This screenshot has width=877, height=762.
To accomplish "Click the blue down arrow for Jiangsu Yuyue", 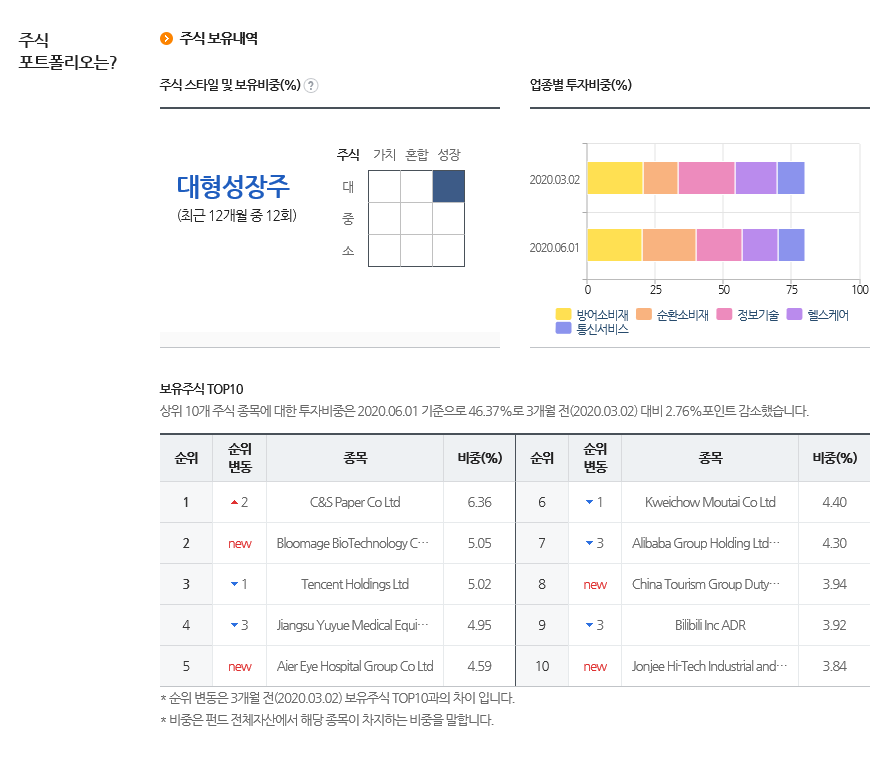I will click(x=234, y=625).
